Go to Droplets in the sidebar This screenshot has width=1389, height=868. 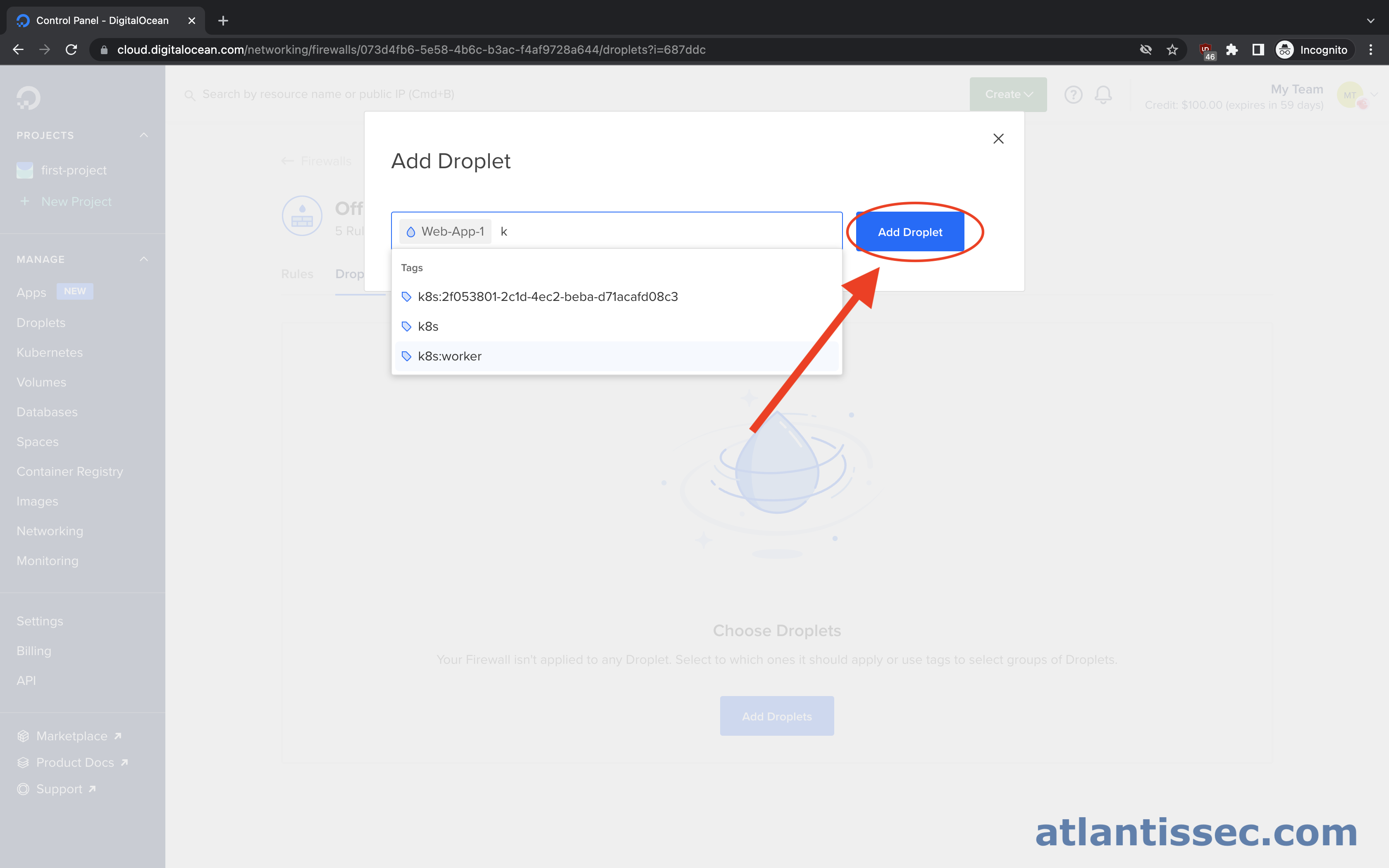(x=41, y=323)
